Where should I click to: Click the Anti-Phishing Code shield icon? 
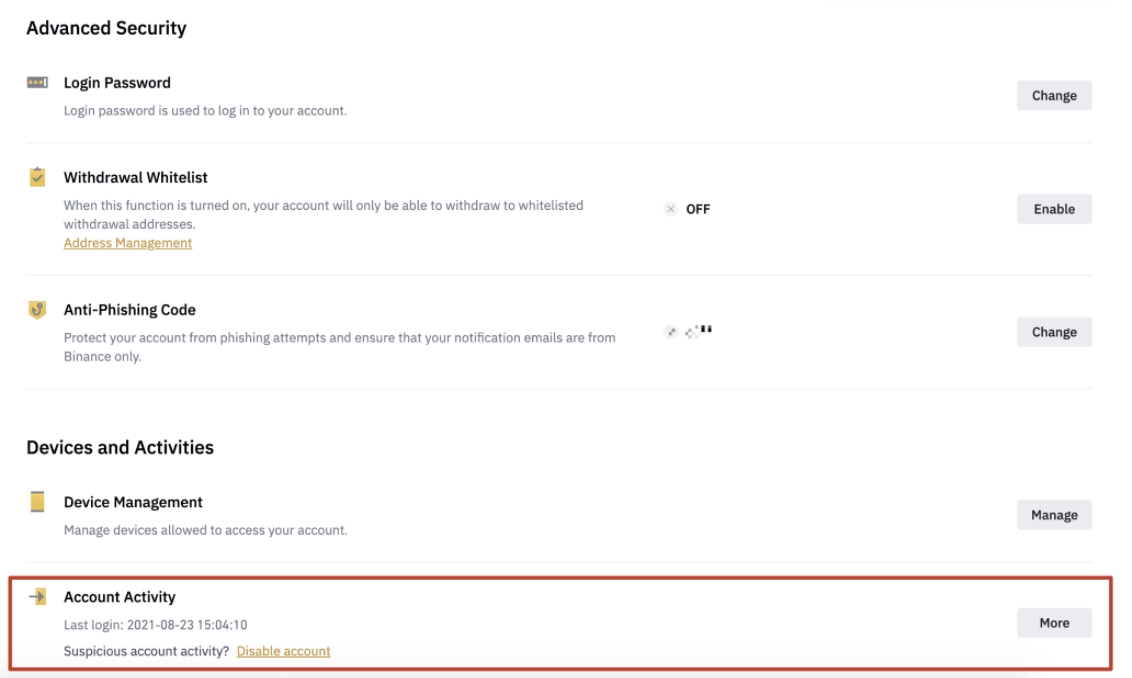coord(37,310)
